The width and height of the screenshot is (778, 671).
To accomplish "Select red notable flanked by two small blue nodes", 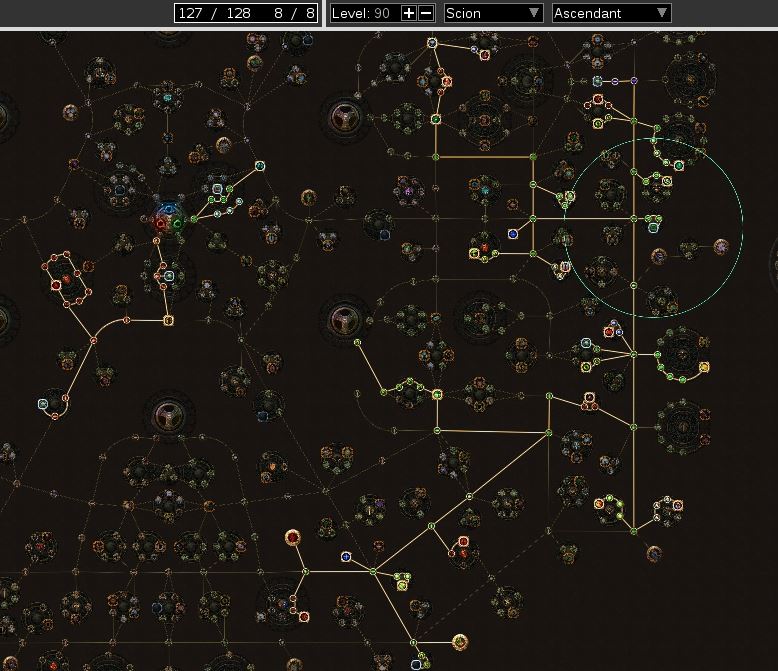I will click(609, 332).
